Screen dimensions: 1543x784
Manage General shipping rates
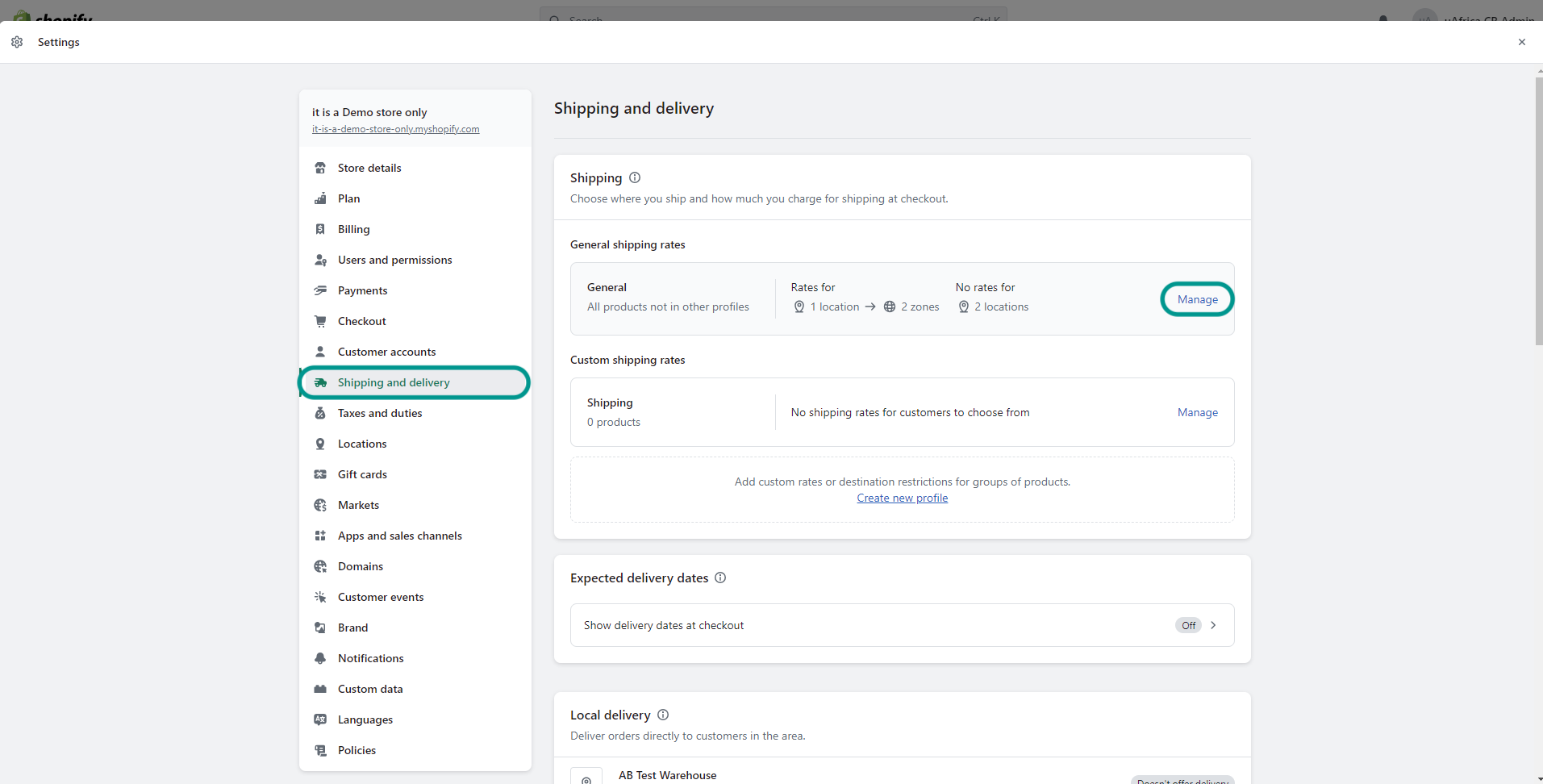[1197, 299]
